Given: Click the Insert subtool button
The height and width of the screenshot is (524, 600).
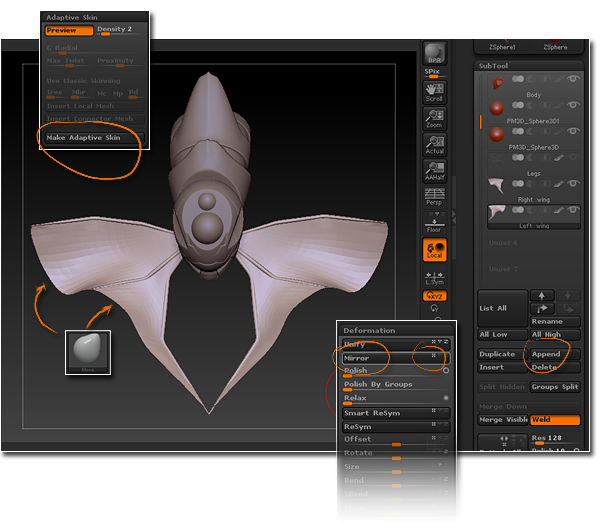Looking at the screenshot, I should pyautogui.click(x=502, y=367).
